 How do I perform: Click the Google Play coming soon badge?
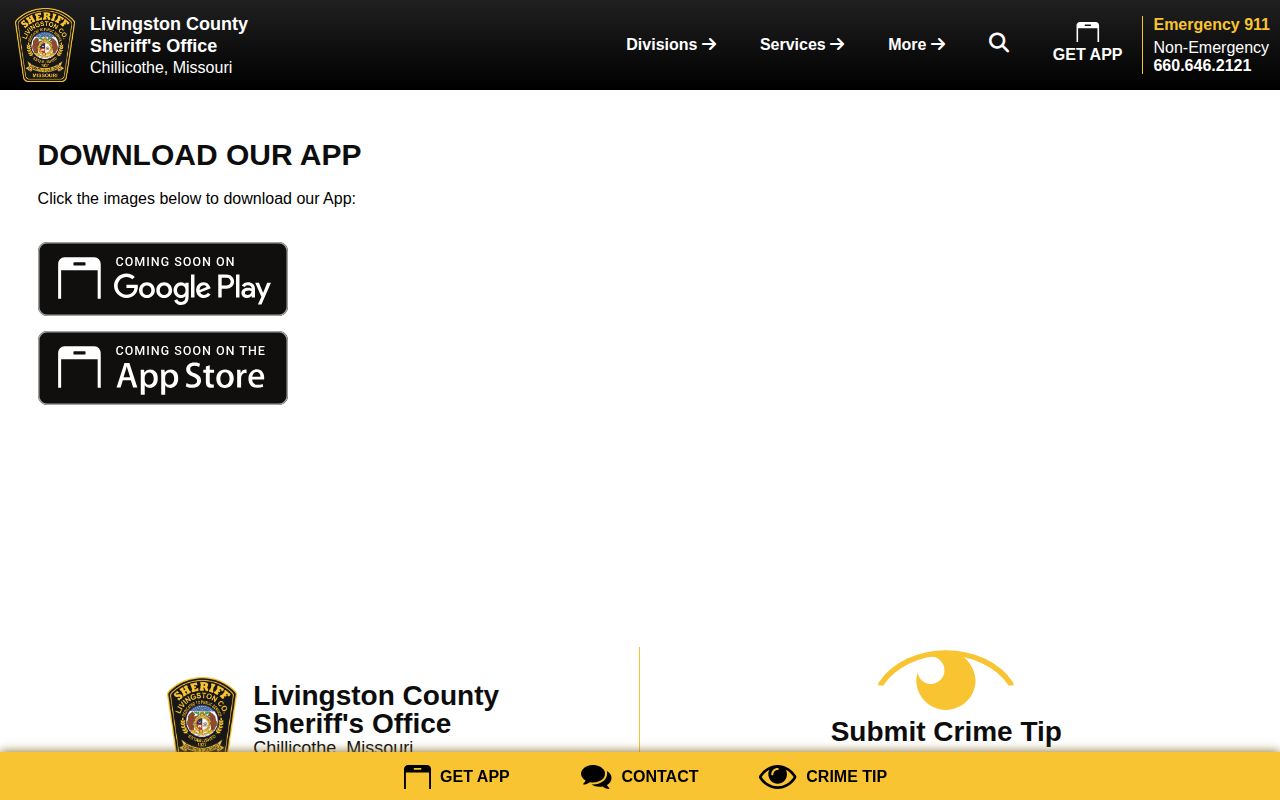(163, 279)
